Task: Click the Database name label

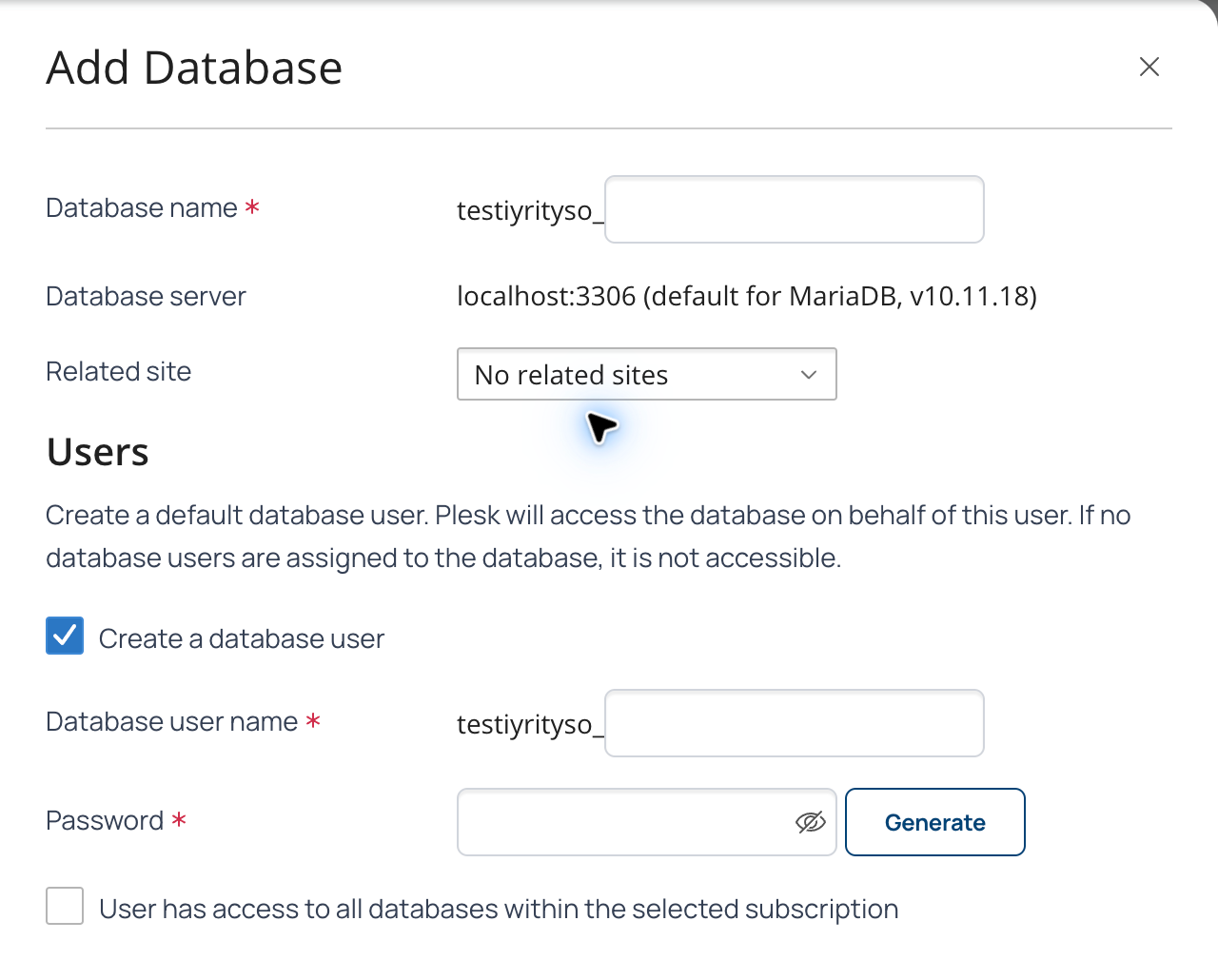Action: (142, 208)
